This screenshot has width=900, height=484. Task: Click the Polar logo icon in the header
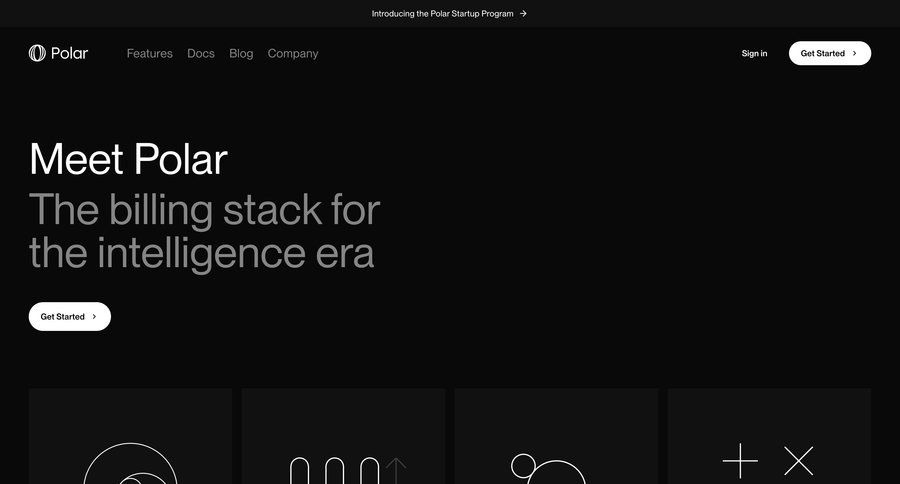coord(37,53)
